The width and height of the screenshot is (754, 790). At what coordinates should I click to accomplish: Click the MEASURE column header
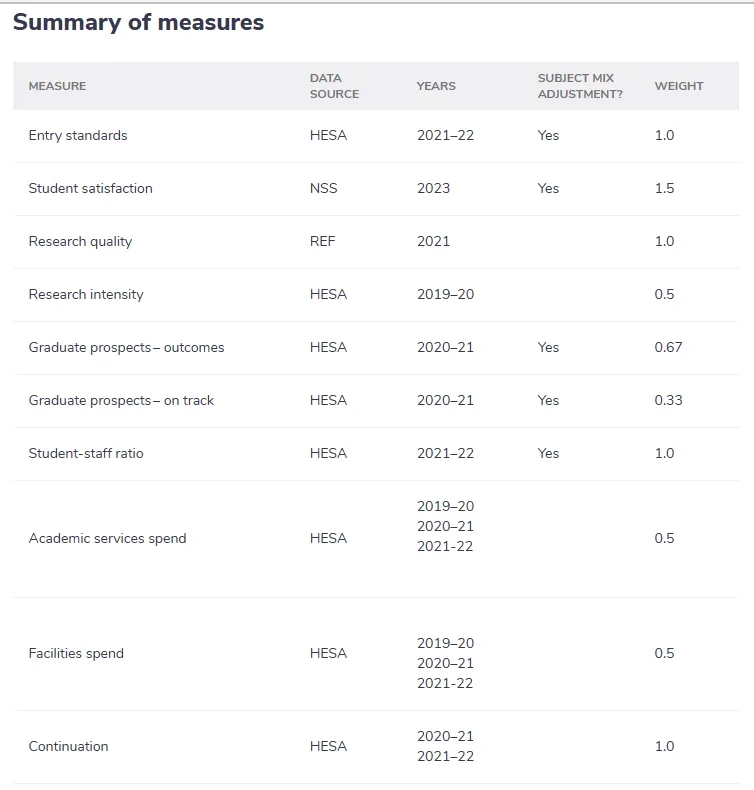click(x=57, y=86)
